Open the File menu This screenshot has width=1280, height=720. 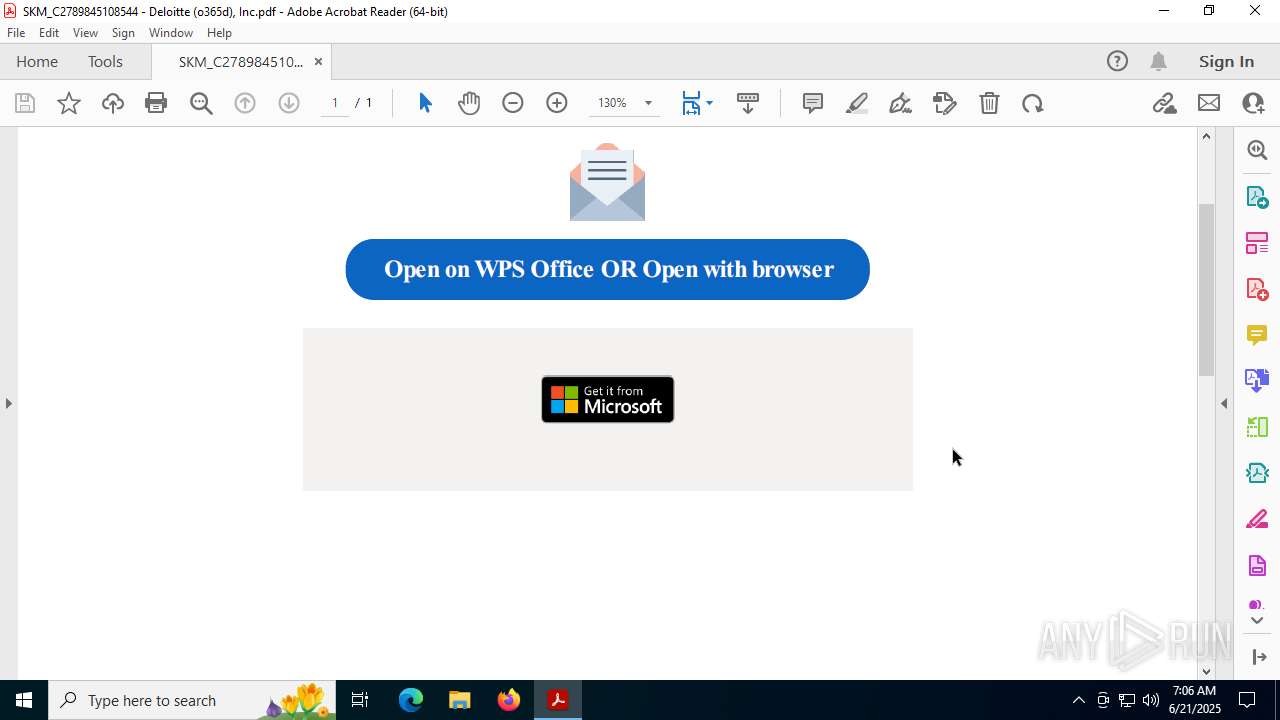[16, 33]
